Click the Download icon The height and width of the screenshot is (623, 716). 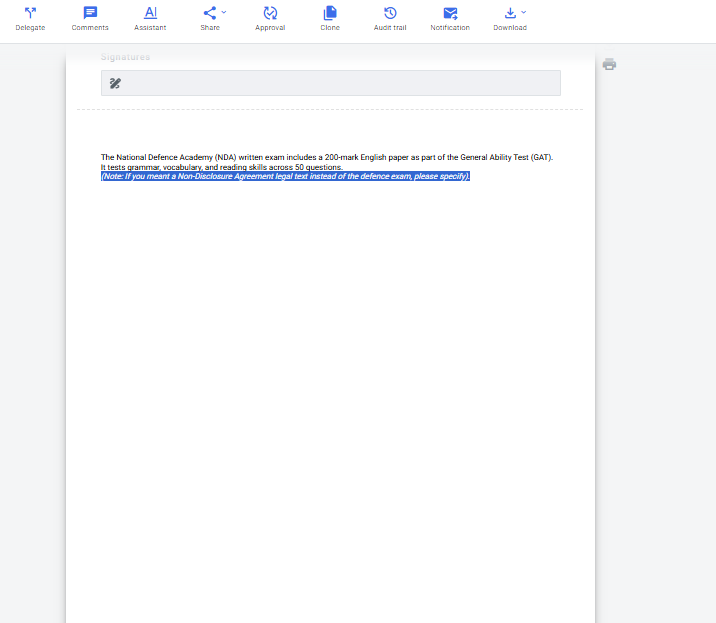coord(510,13)
